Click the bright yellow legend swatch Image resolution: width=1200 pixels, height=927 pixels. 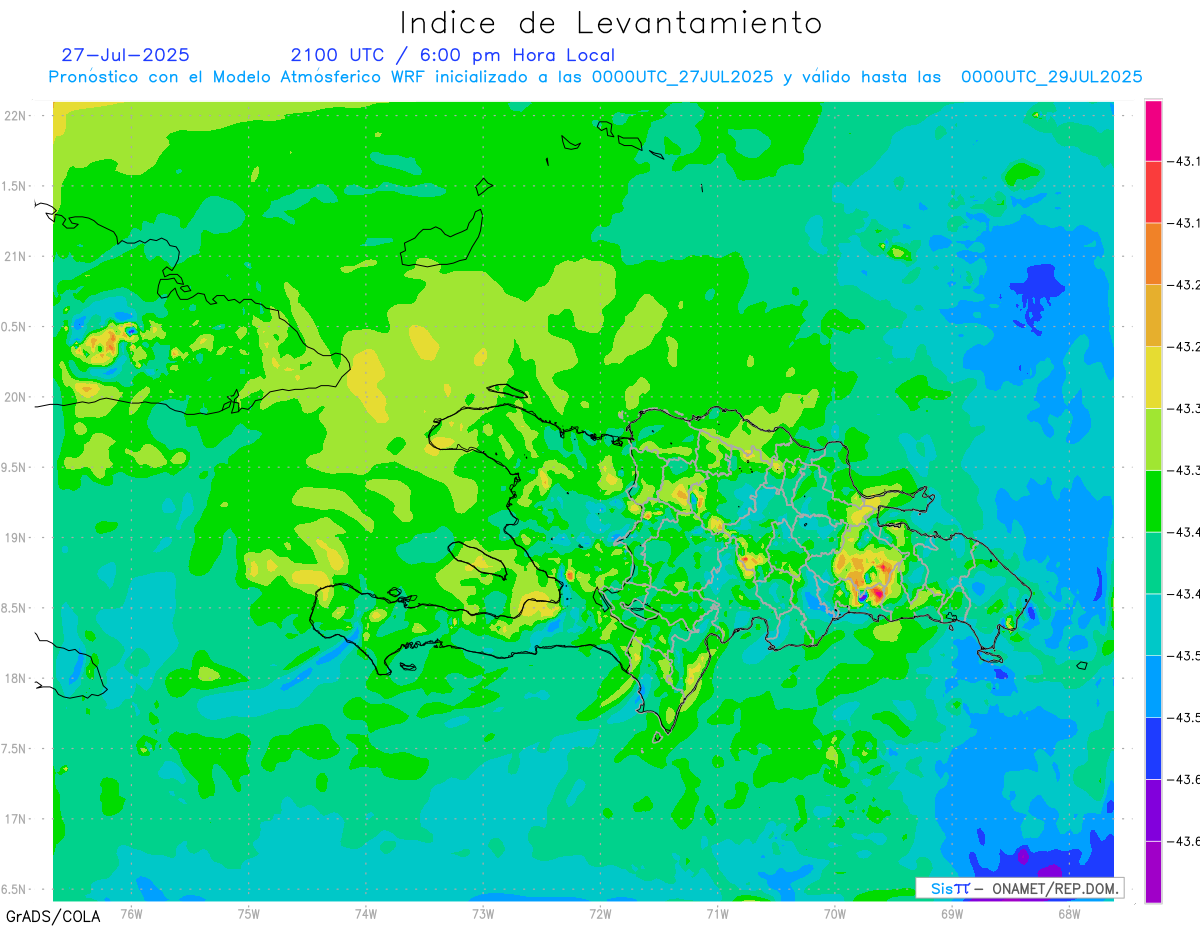click(x=1153, y=377)
